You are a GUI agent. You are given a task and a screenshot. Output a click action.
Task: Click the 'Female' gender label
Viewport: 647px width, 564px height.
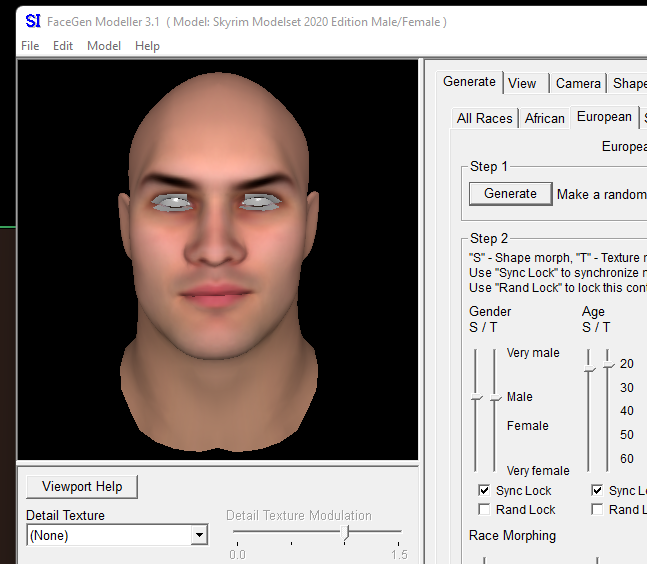528,425
